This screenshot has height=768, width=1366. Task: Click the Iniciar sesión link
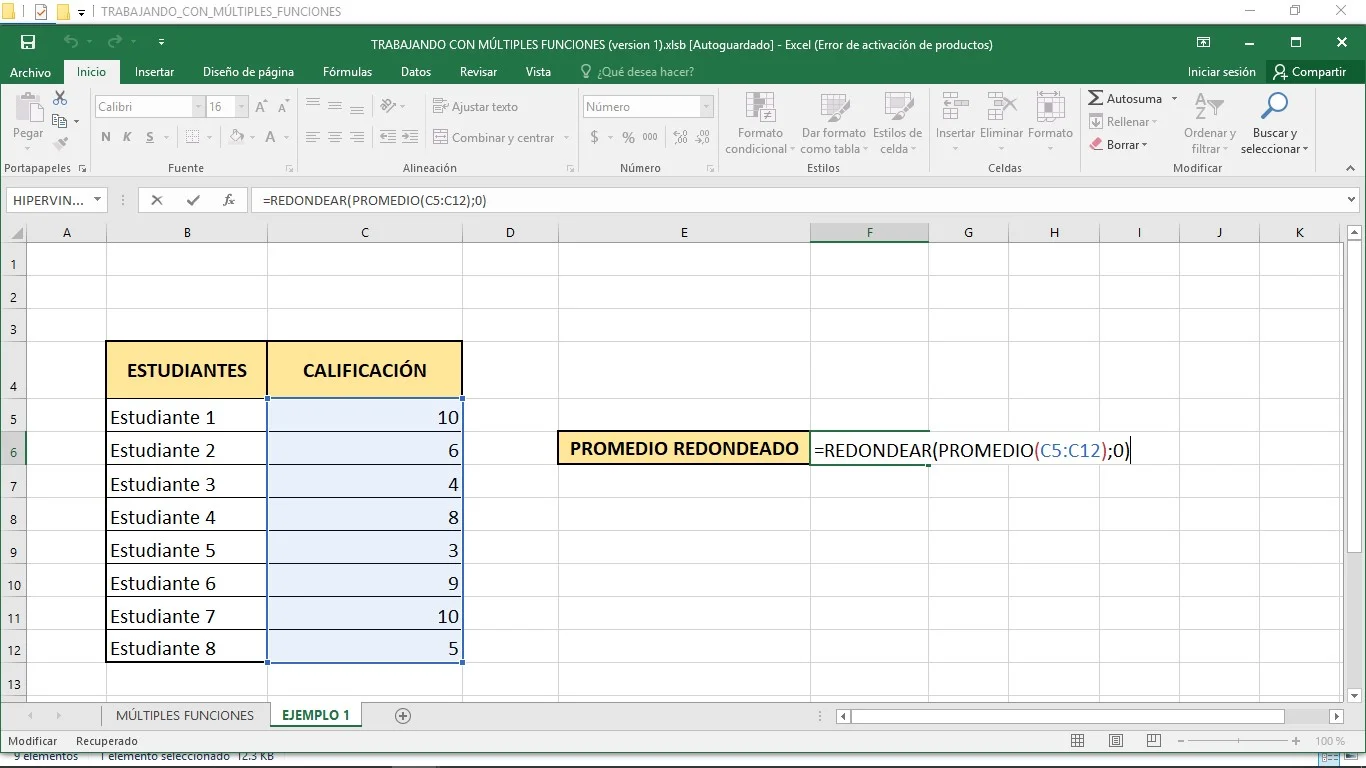(x=1221, y=72)
